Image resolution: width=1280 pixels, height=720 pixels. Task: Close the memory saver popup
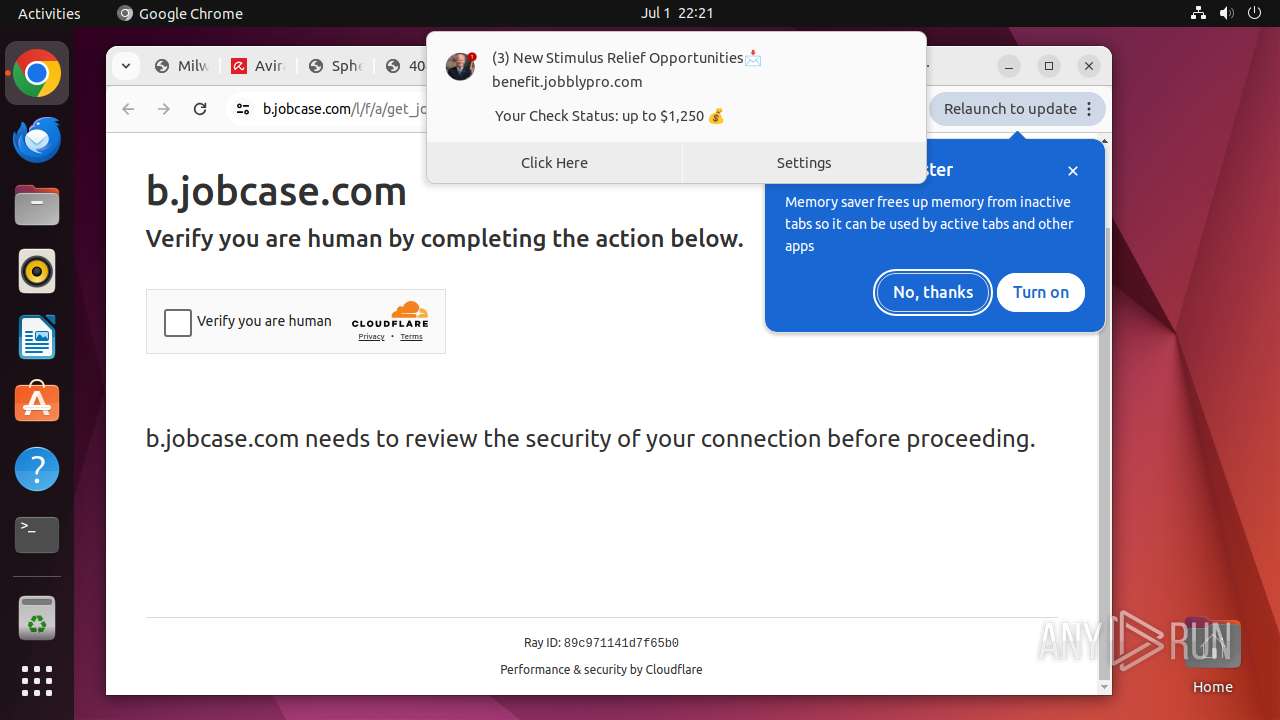click(1073, 171)
